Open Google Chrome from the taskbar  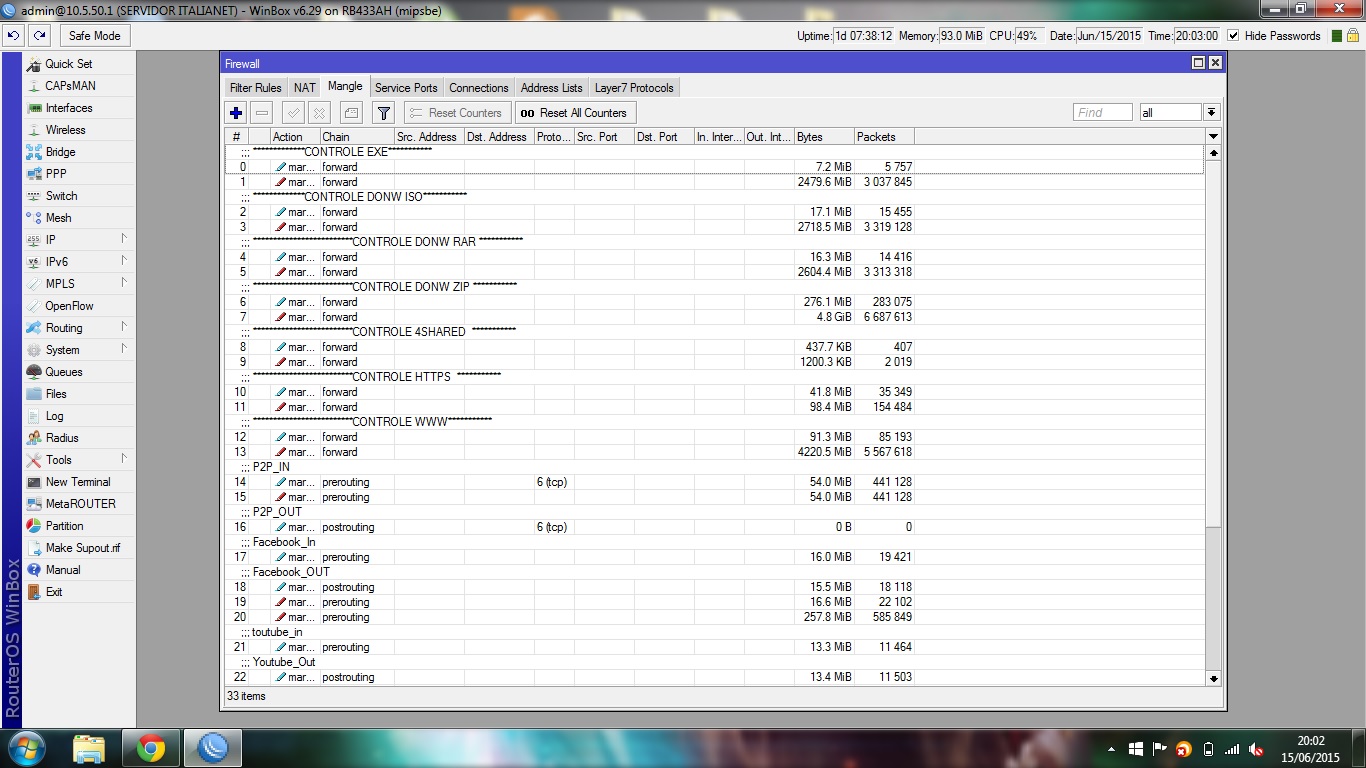[x=151, y=747]
